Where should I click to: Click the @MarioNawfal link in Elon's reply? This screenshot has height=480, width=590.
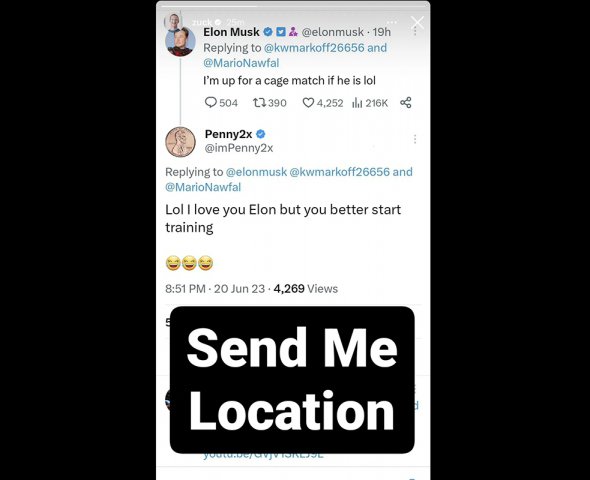pyautogui.click(x=241, y=63)
